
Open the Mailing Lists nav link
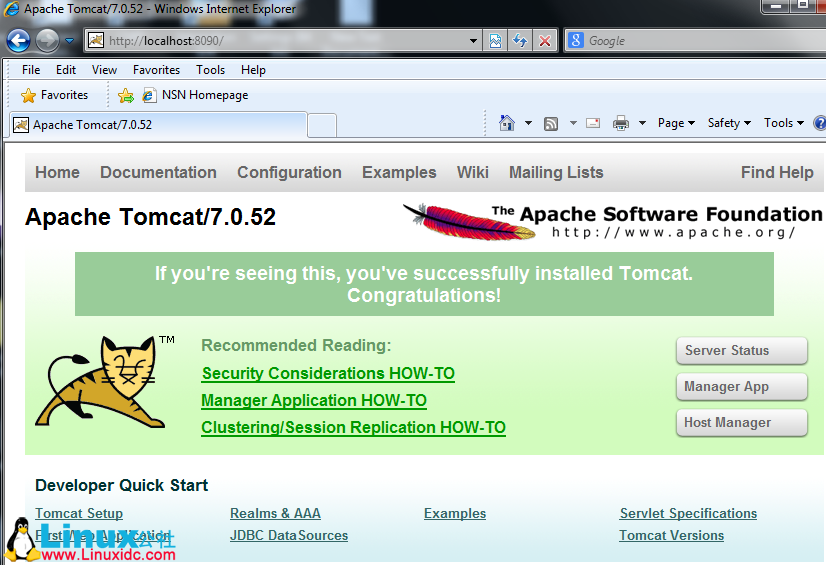click(556, 172)
